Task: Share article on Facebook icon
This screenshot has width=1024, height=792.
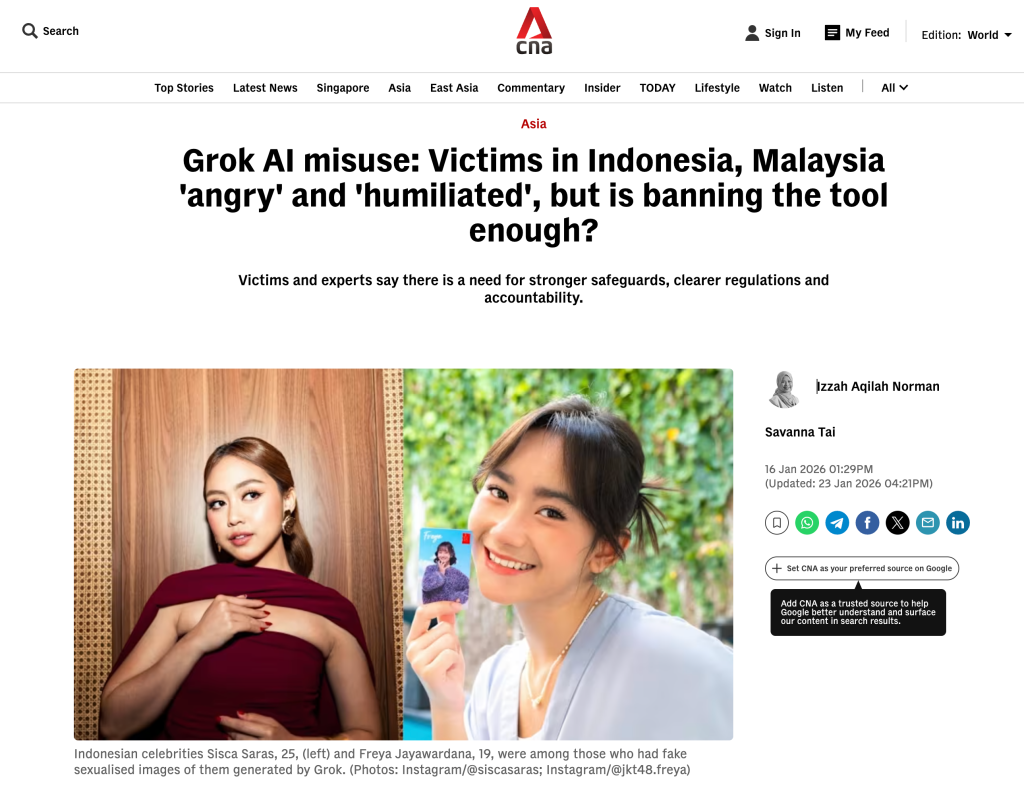Action: click(867, 522)
